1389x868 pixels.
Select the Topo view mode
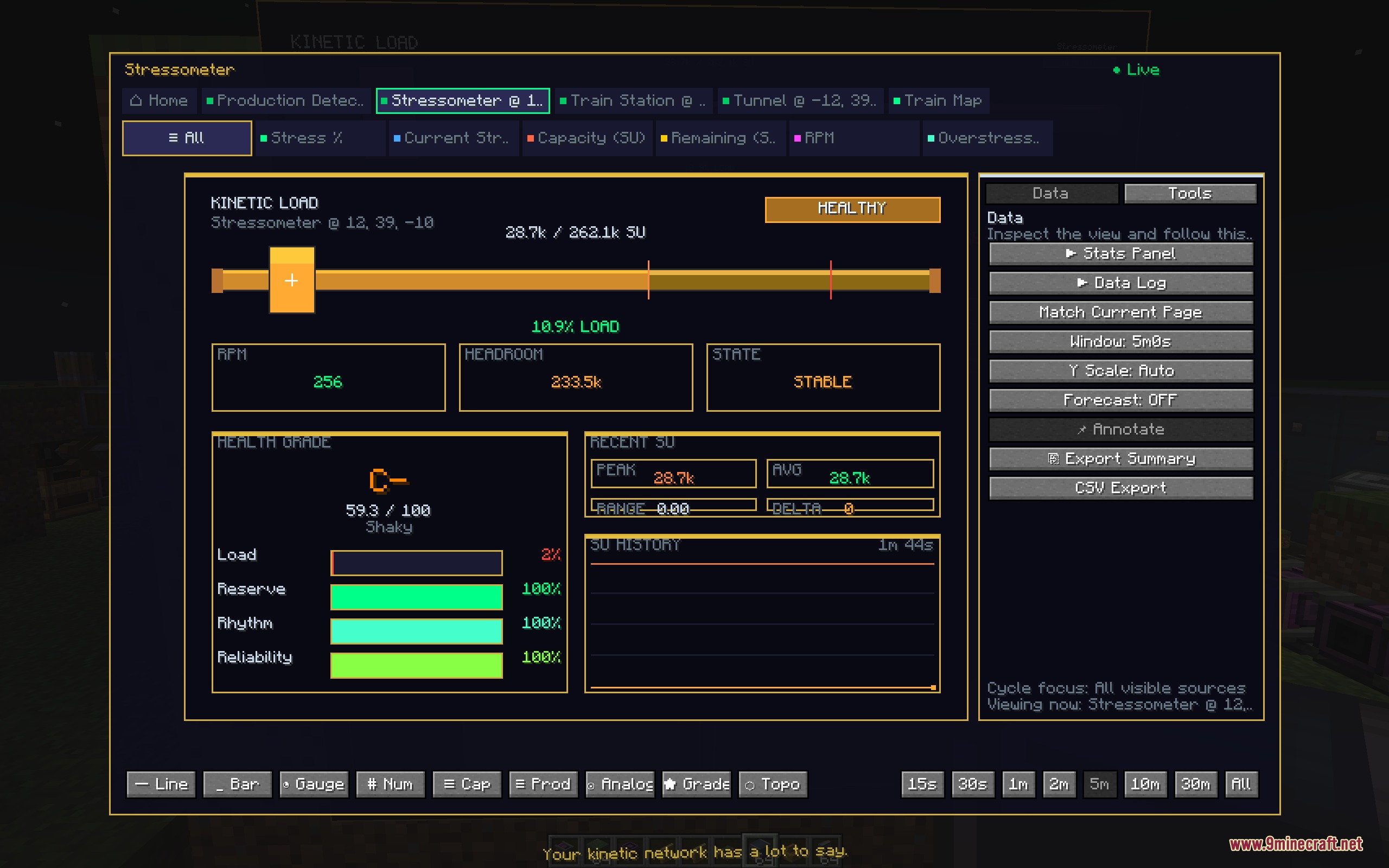pyautogui.click(x=773, y=784)
